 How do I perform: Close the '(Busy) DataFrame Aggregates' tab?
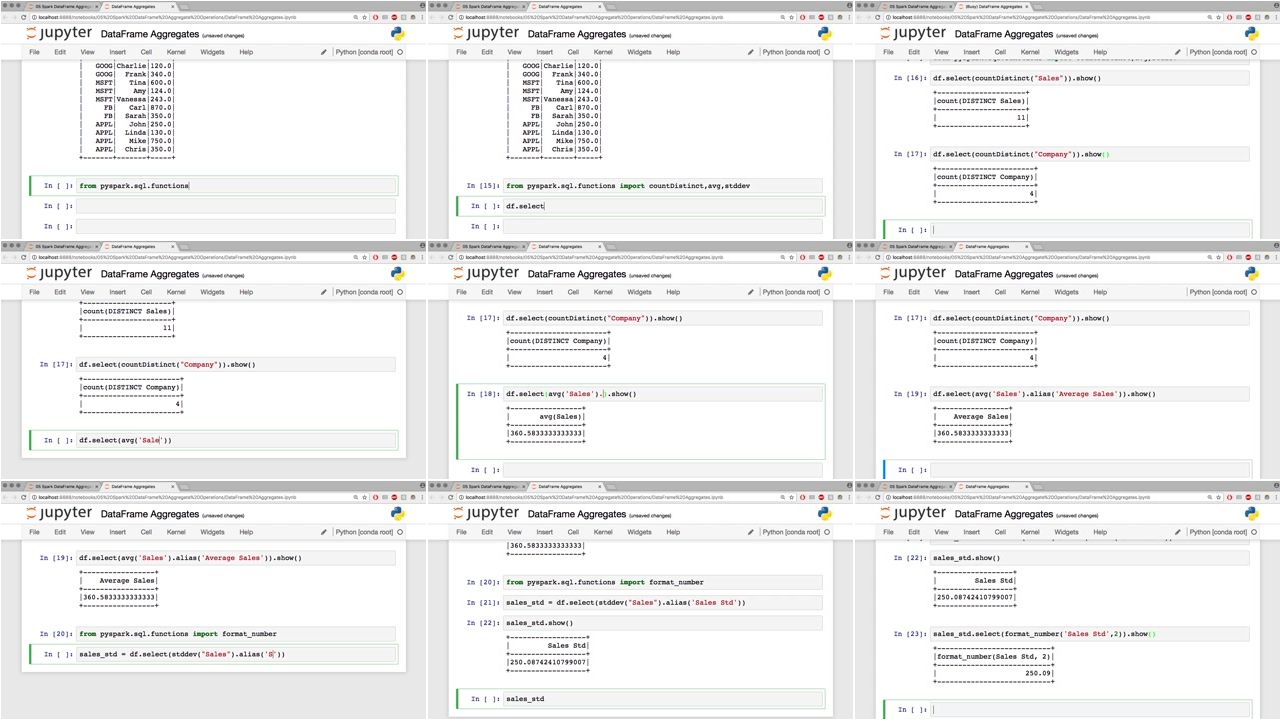click(1027, 6)
